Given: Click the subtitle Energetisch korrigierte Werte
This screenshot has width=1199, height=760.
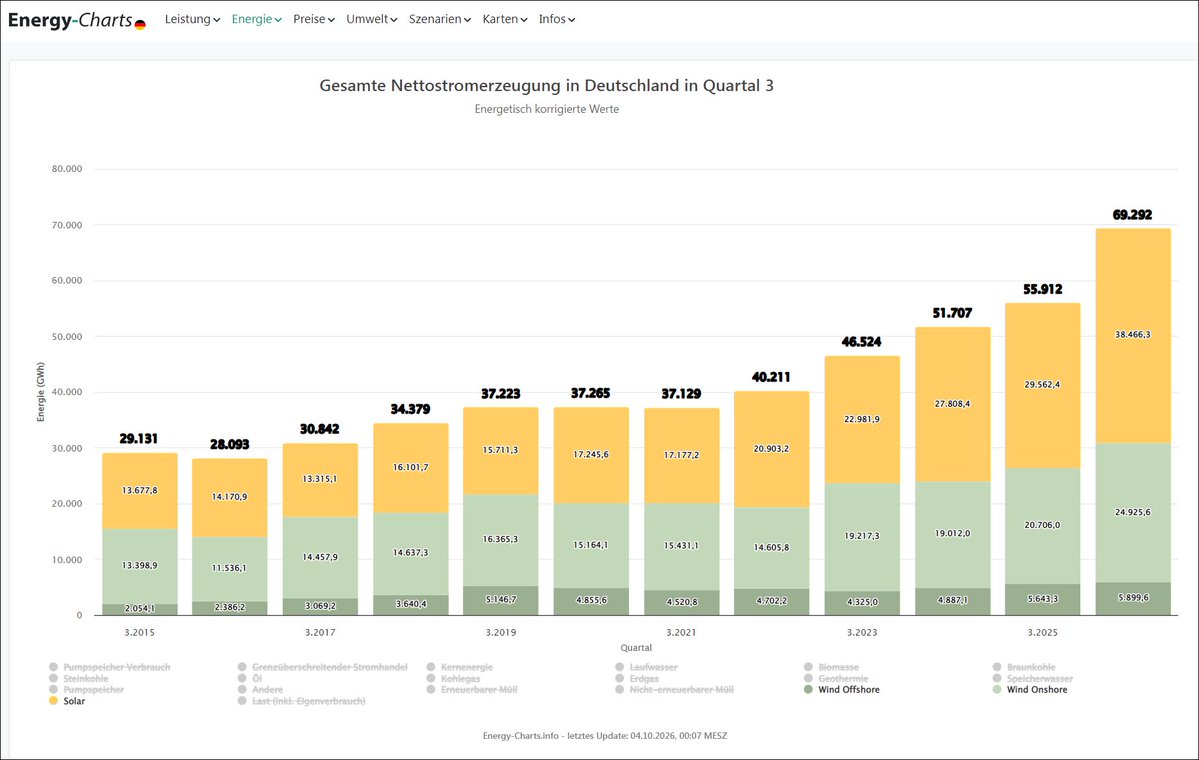Looking at the screenshot, I should (547, 109).
